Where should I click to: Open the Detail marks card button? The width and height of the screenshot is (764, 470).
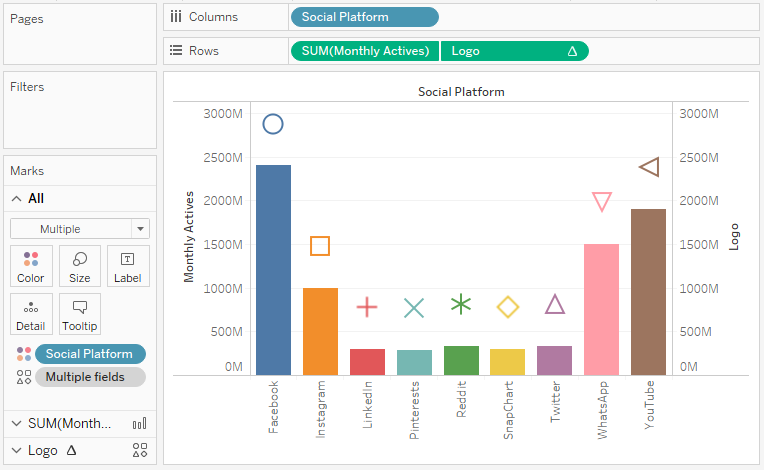pos(31,314)
